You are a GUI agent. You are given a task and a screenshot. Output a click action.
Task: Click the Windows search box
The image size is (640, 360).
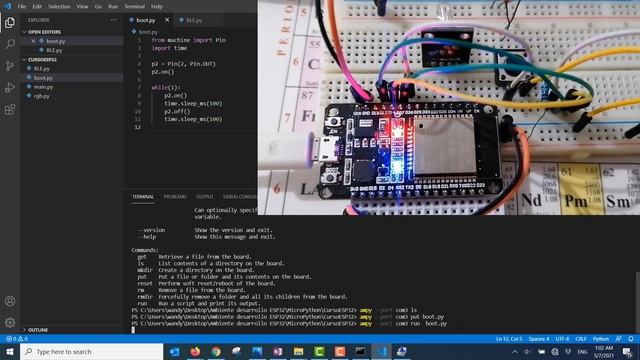point(91,351)
